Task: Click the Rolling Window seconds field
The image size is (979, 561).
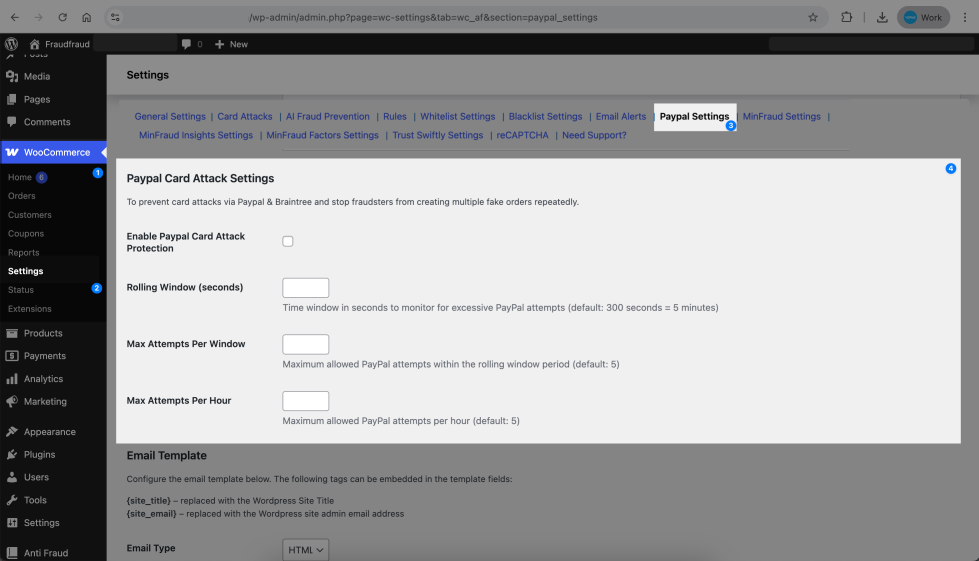Action: [x=305, y=288]
